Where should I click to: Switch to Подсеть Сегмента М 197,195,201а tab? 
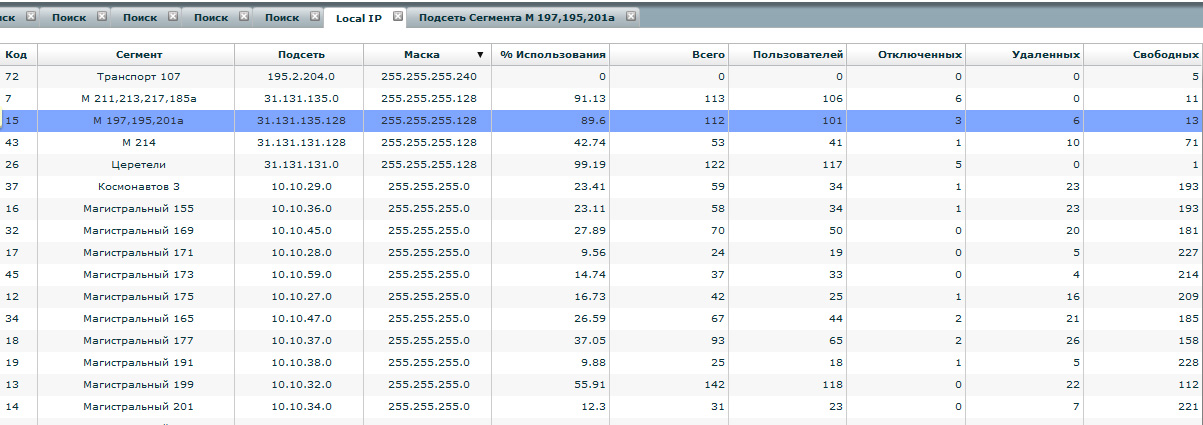[515, 18]
